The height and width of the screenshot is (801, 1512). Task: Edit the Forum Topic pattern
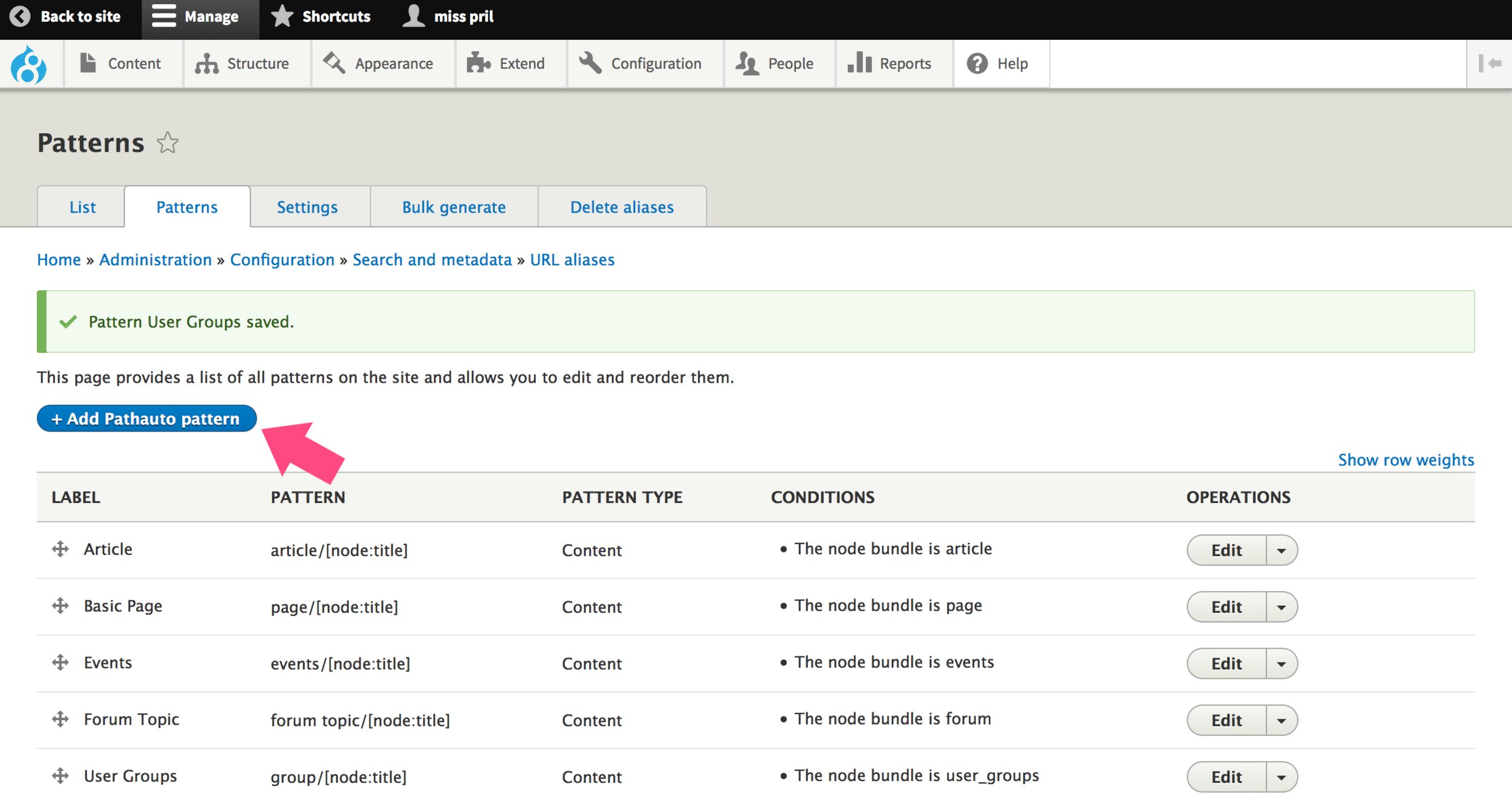pos(1226,721)
